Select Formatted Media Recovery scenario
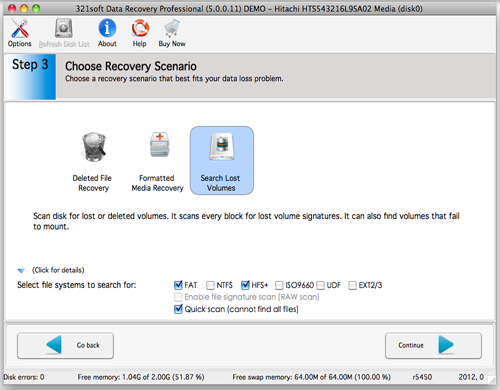 click(x=158, y=161)
